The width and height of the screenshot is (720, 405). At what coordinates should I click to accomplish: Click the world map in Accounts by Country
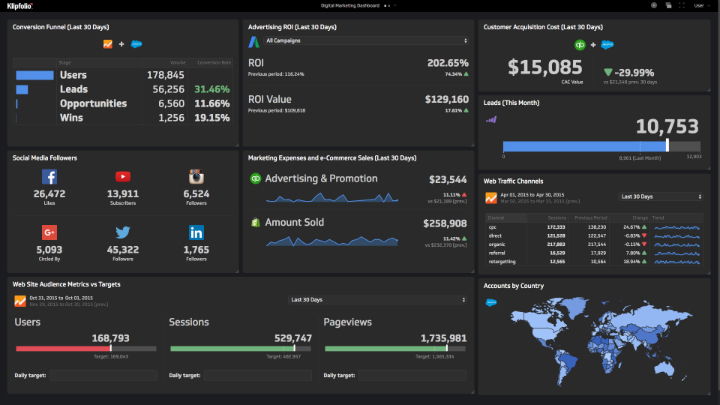(602, 340)
